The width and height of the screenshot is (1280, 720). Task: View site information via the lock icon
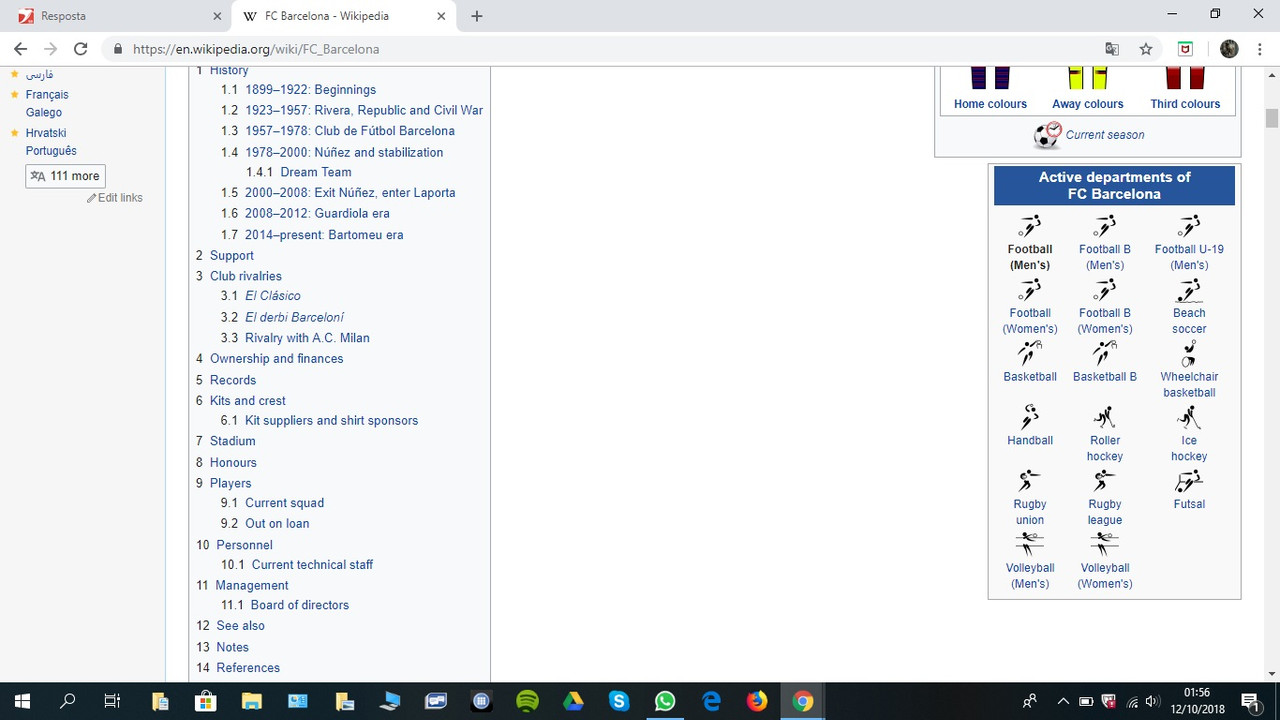tap(118, 49)
